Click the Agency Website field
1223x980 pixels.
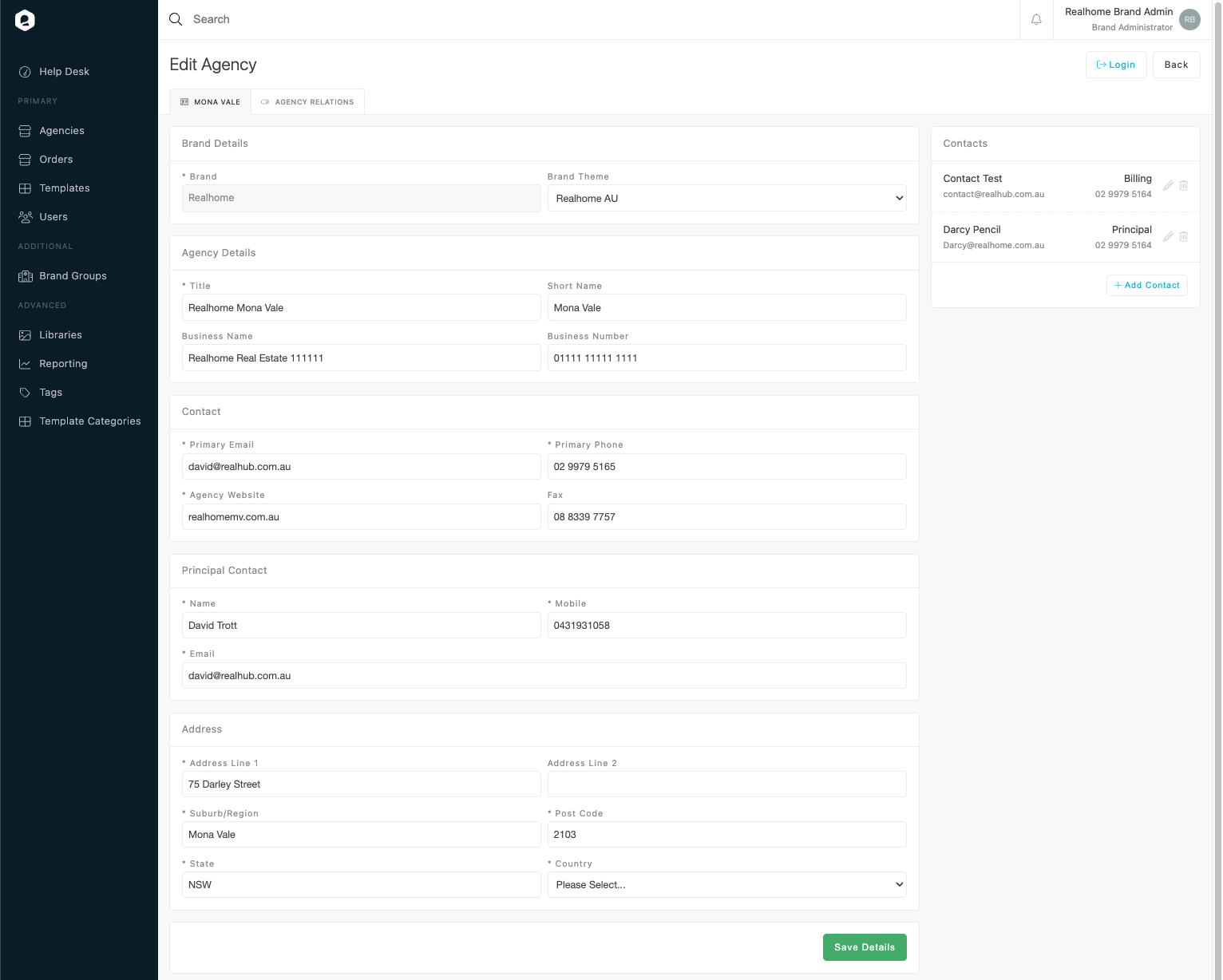(361, 517)
